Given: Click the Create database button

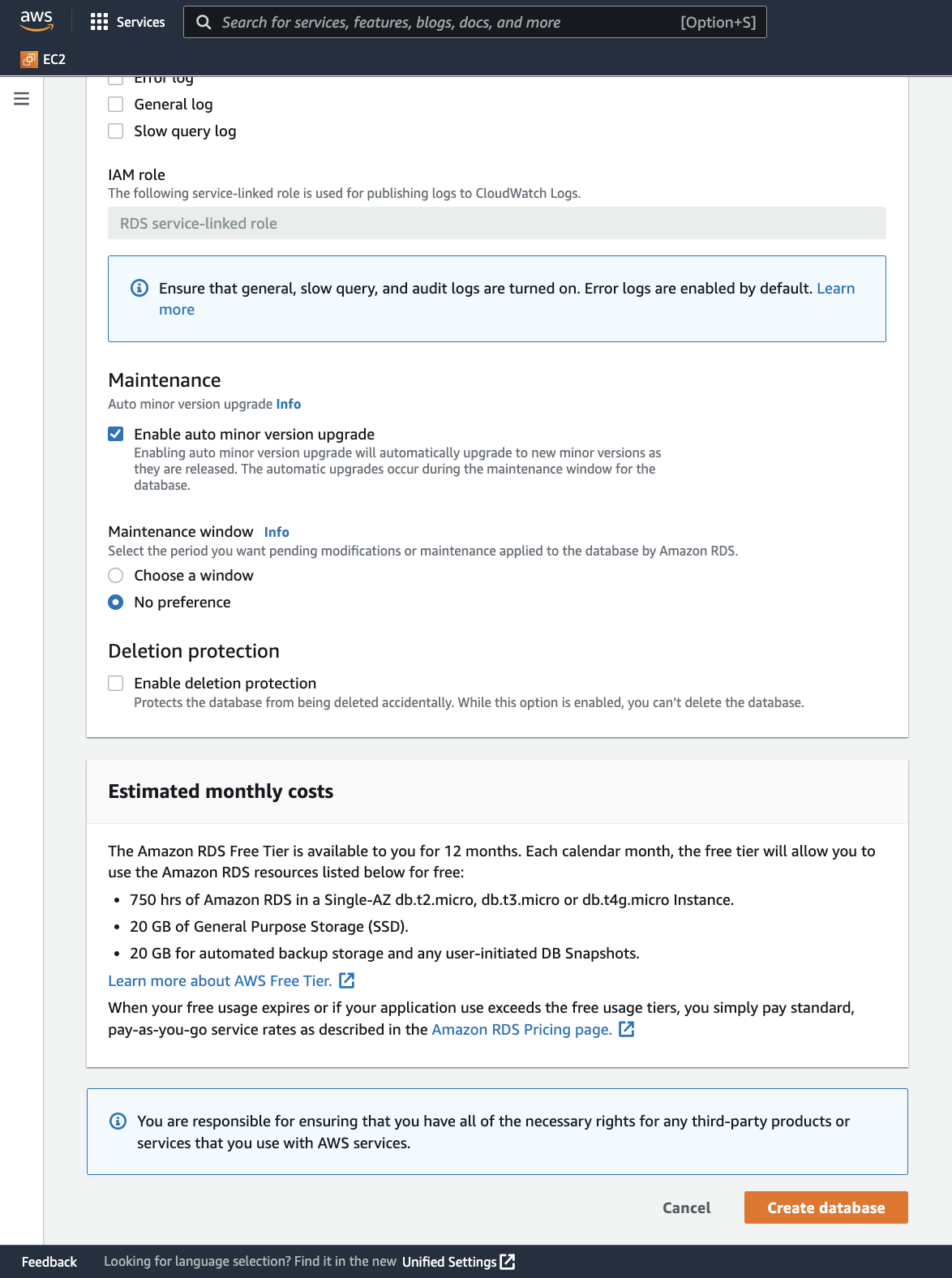Looking at the screenshot, I should pyautogui.click(x=825, y=1207).
